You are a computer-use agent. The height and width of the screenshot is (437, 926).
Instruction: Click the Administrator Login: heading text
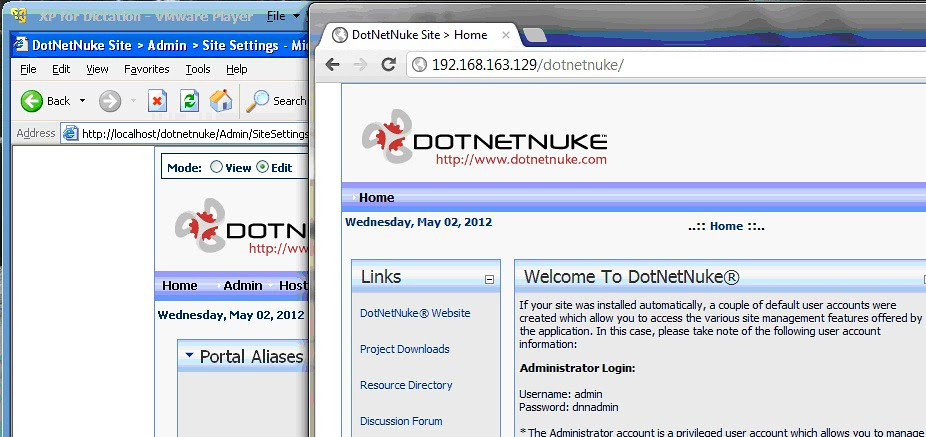point(577,368)
